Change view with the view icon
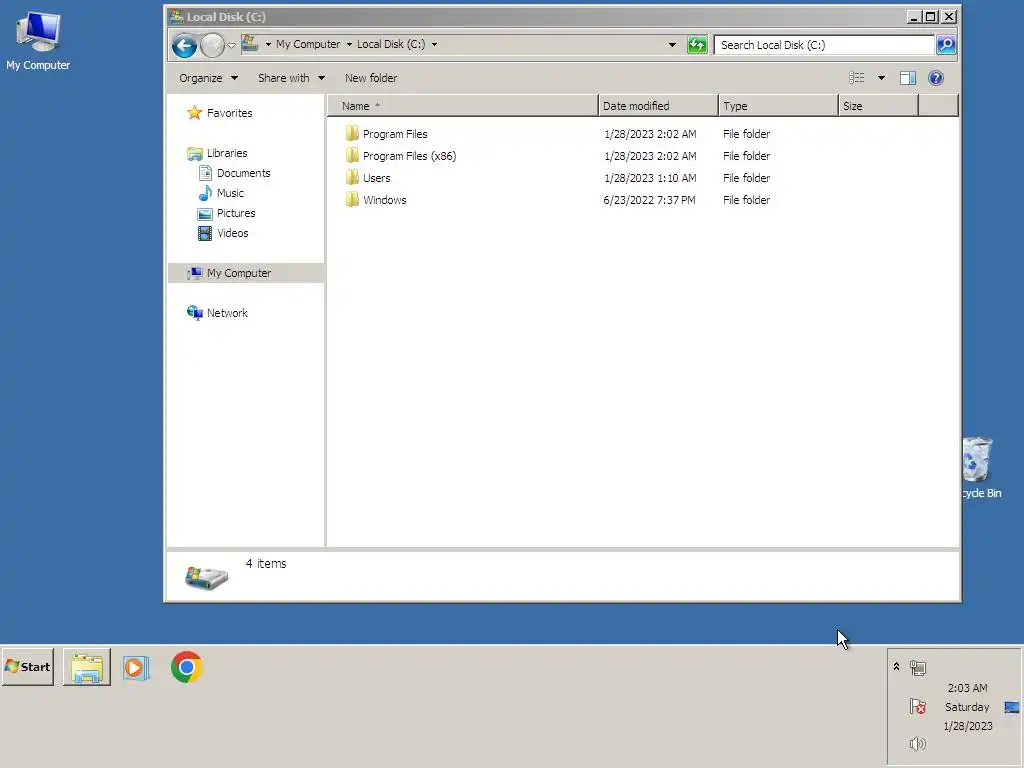The image size is (1024, 768). pos(857,78)
